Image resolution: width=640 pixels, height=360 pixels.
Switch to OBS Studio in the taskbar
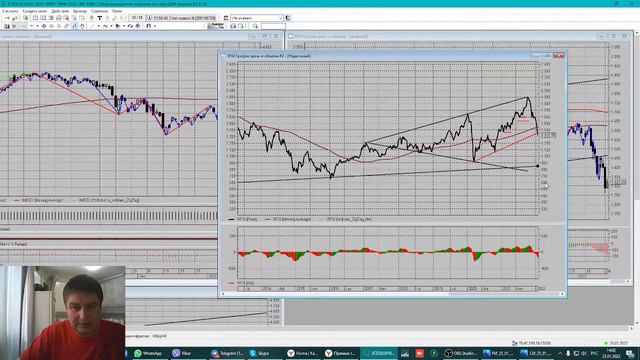pyautogui.click(x=460, y=353)
